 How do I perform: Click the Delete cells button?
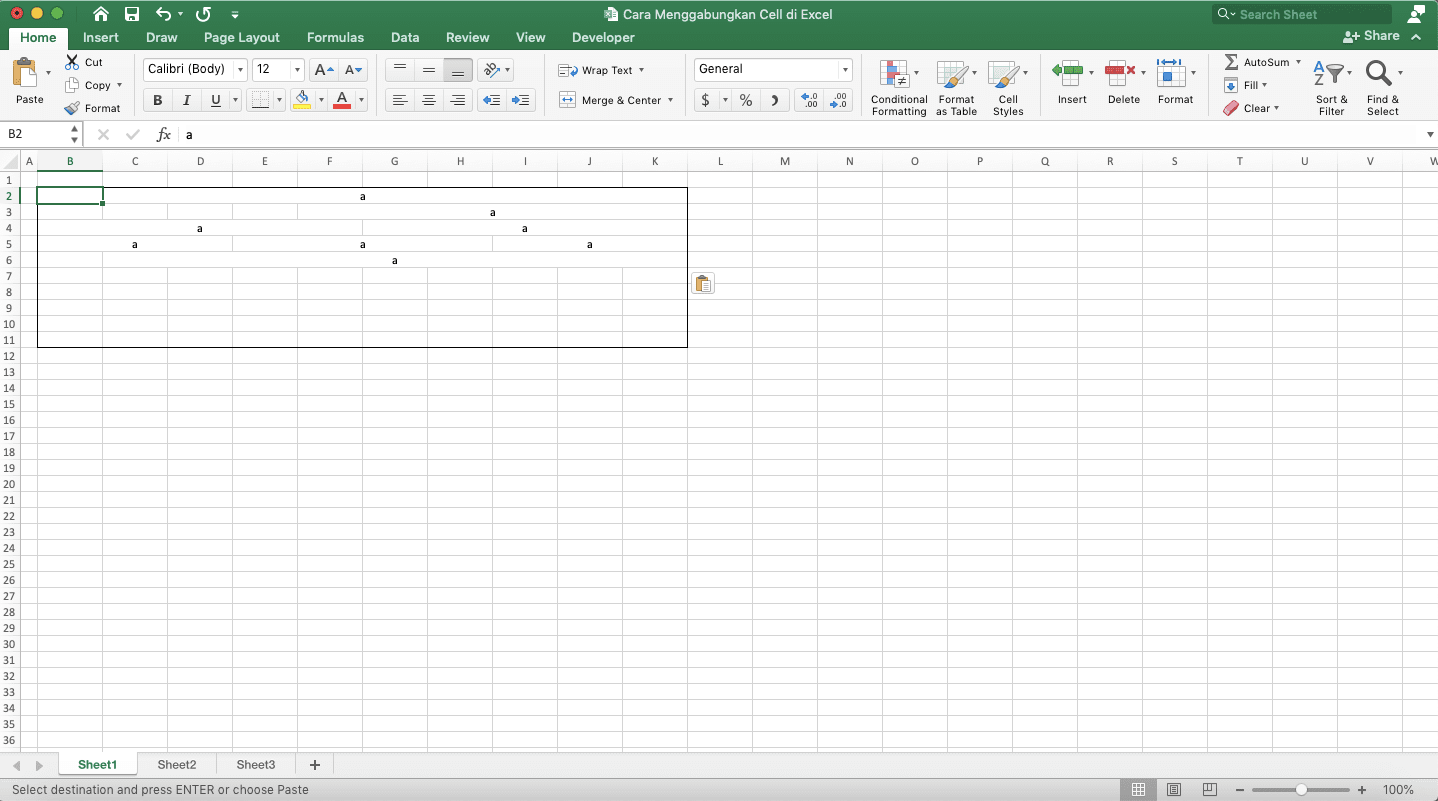click(x=1124, y=82)
